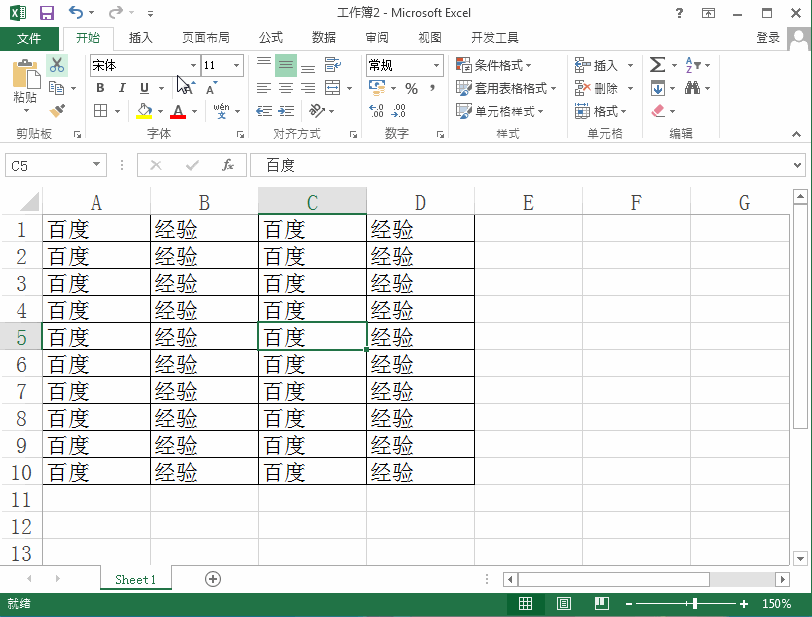Open the 常规 number format dropdown
This screenshot has height=617, width=812.
[x=437, y=65]
